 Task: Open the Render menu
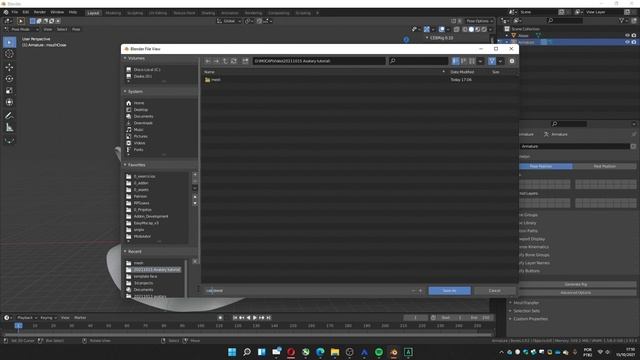pos(40,12)
